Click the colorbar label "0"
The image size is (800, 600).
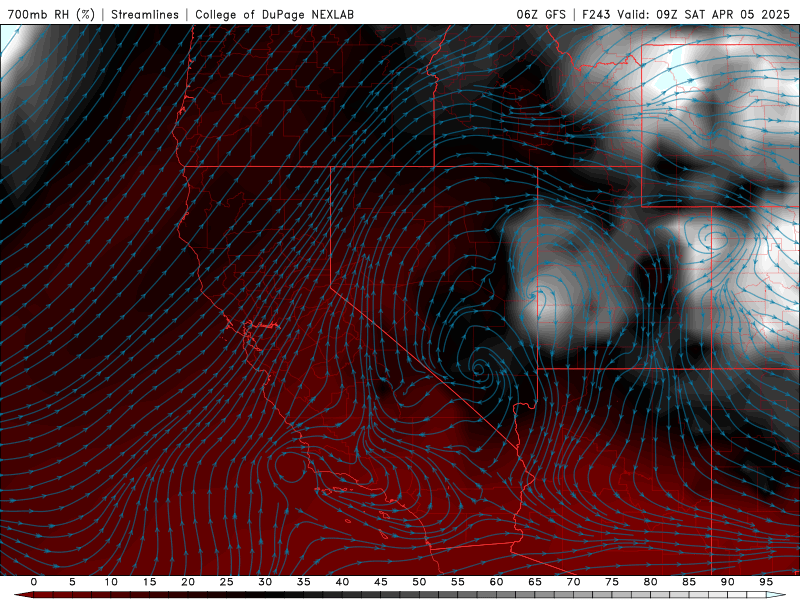point(34,582)
